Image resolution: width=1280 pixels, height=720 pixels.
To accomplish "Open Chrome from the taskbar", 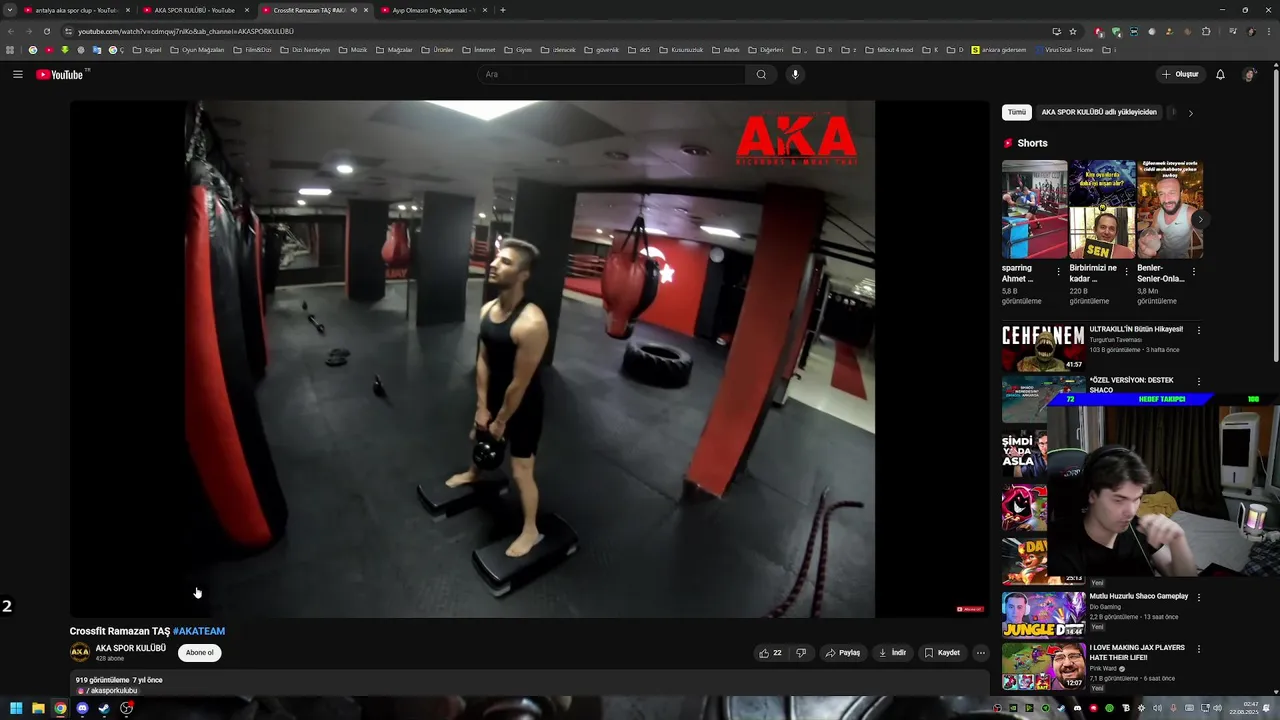I will (x=60, y=708).
